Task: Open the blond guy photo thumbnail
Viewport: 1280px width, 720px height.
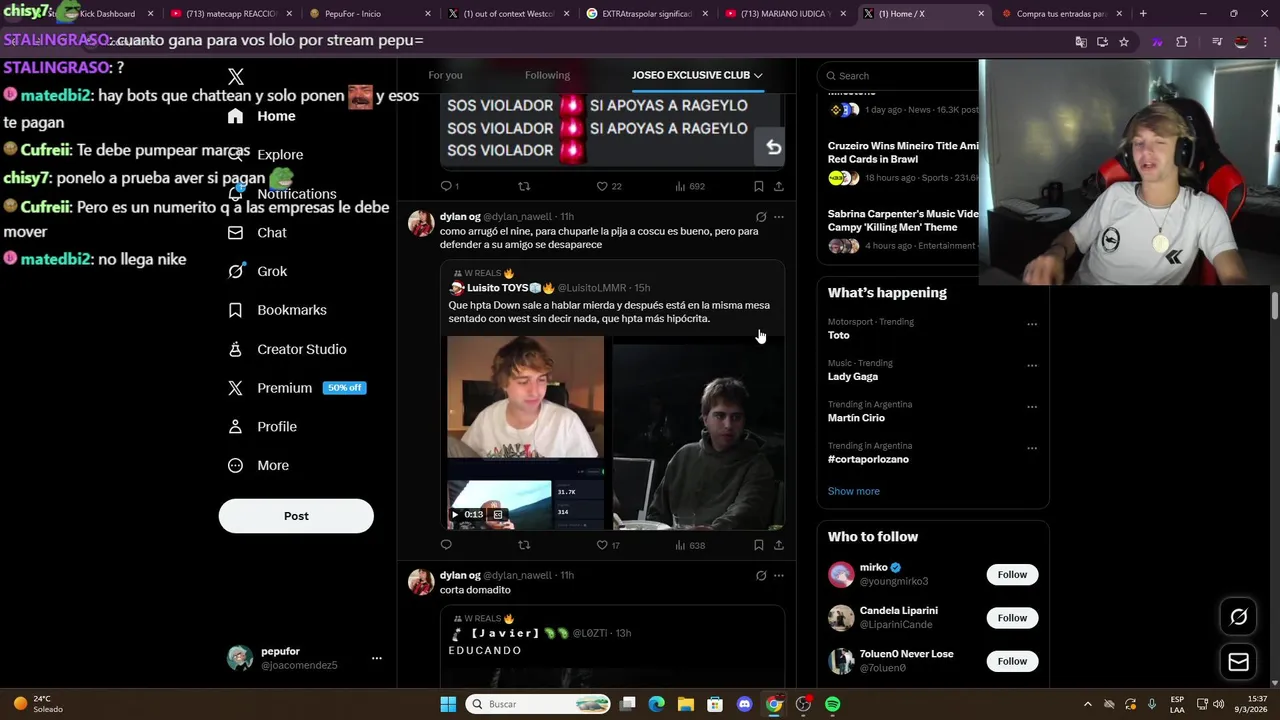Action: tap(525, 397)
